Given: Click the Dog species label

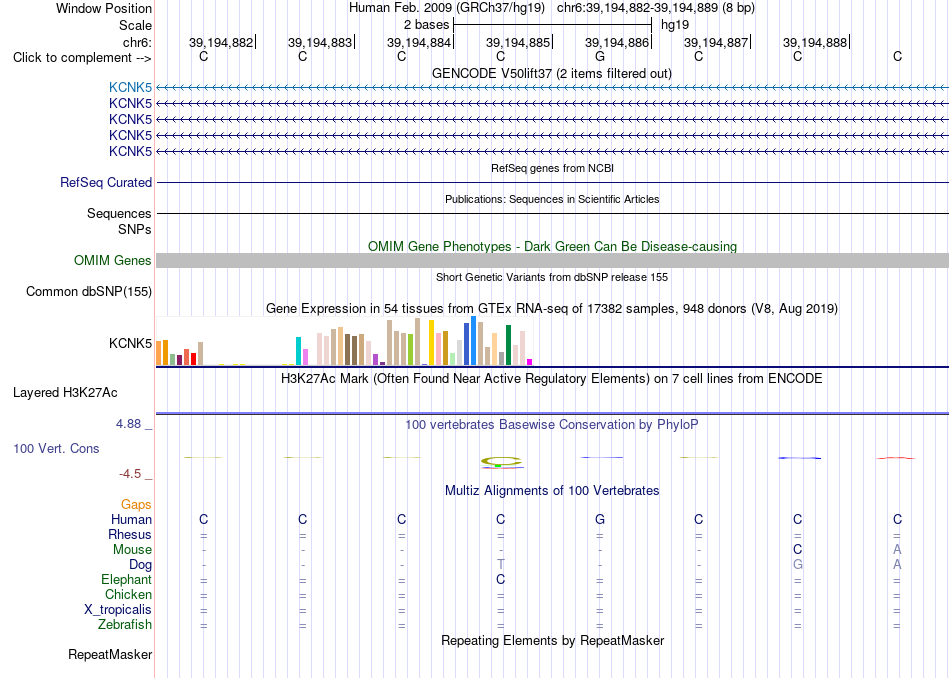Looking at the screenshot, I should pyautogui.click(x=140, y=565).
